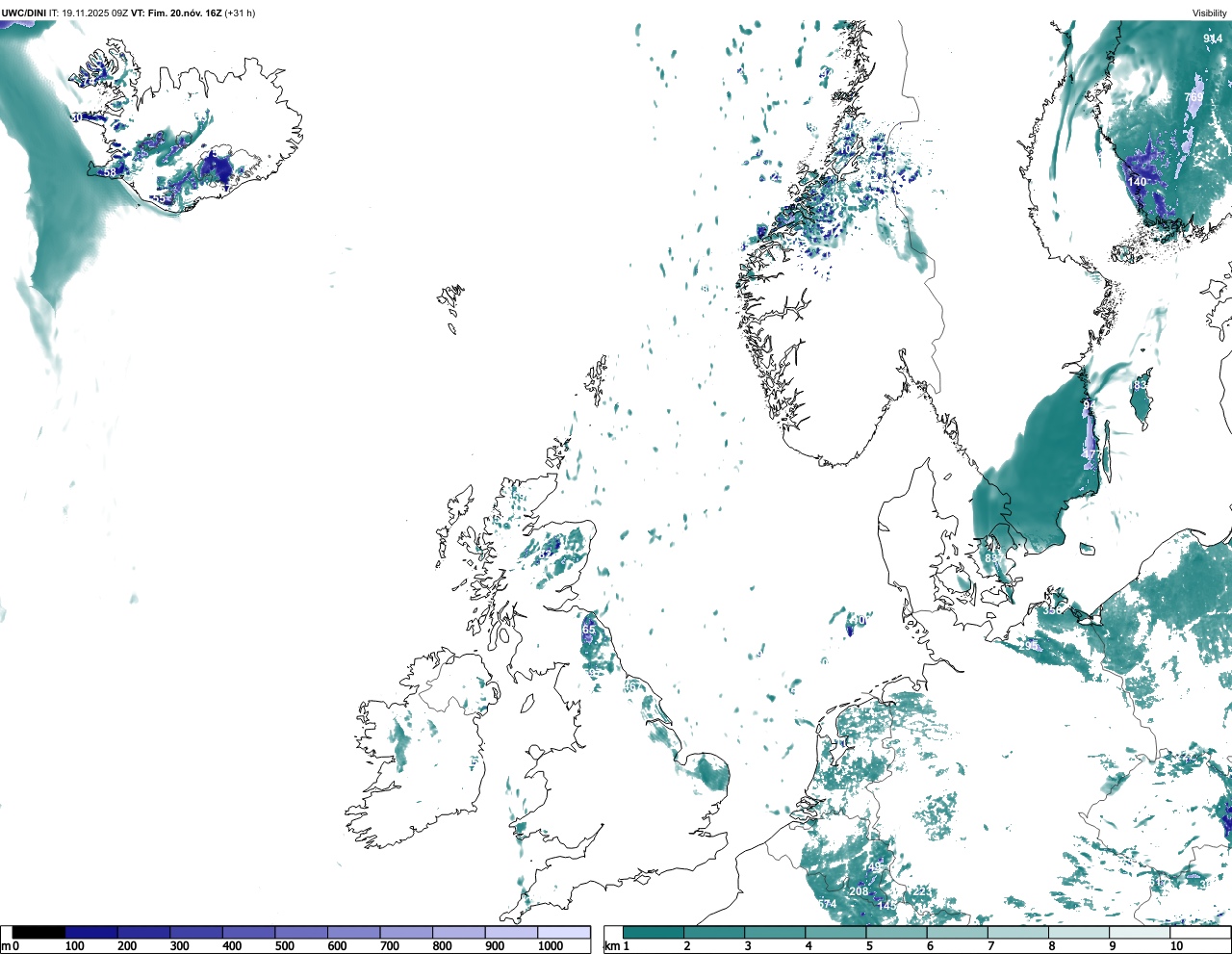Screen dimensions: 1232x954
Task: Click the '58' value on southwest Iceland
Action: (109, 173)
